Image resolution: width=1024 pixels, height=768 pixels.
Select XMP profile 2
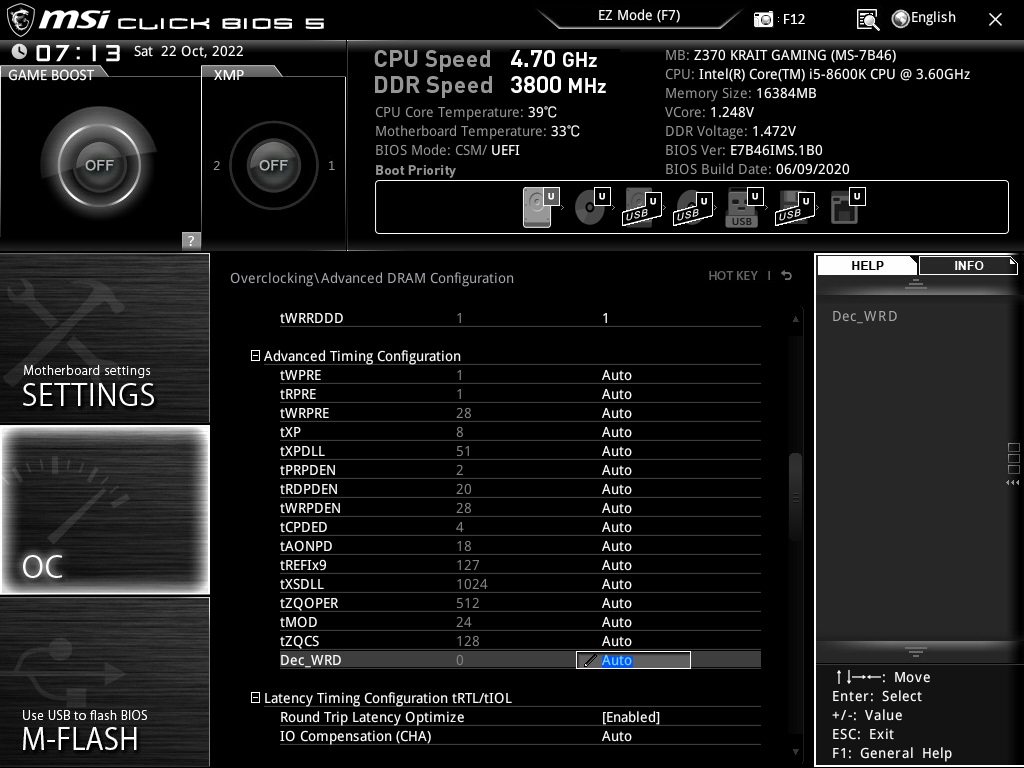(x=217, y=165)
